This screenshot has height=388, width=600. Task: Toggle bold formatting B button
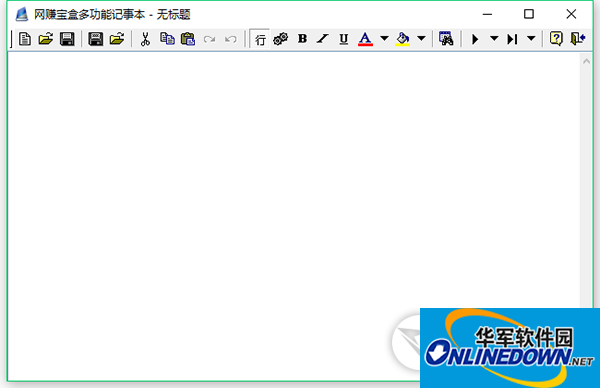coord(302,39)
